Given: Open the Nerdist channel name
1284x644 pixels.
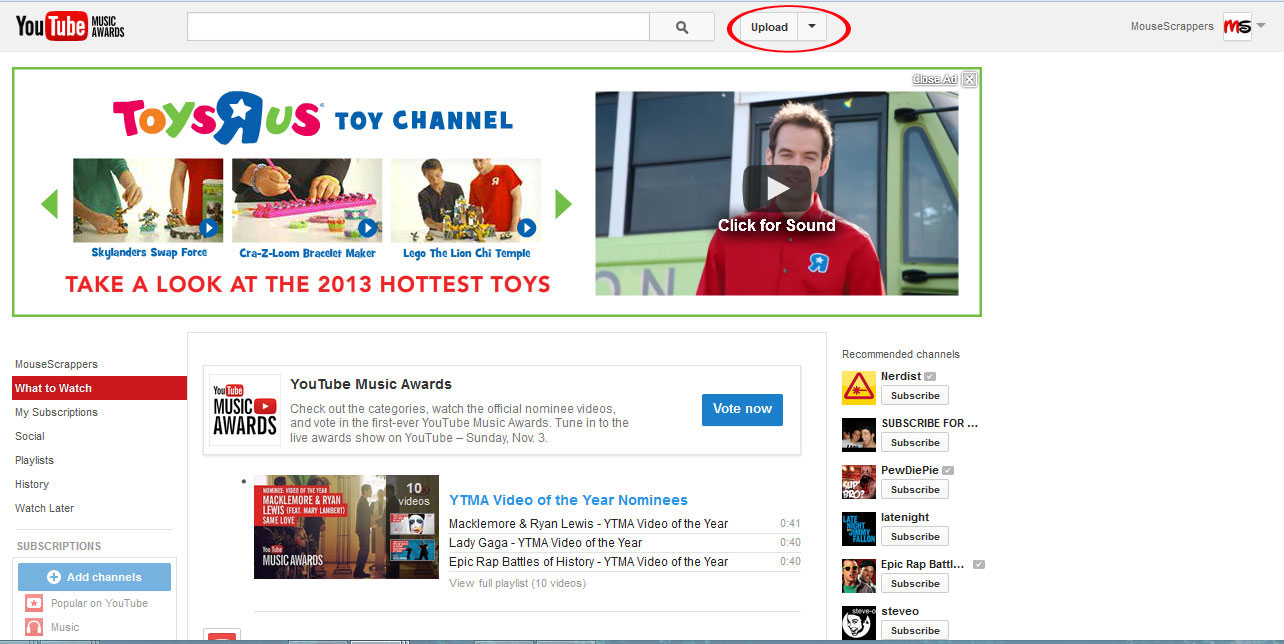Looking at the screenshot, I should pyautogui.click(x=901, y=376).
